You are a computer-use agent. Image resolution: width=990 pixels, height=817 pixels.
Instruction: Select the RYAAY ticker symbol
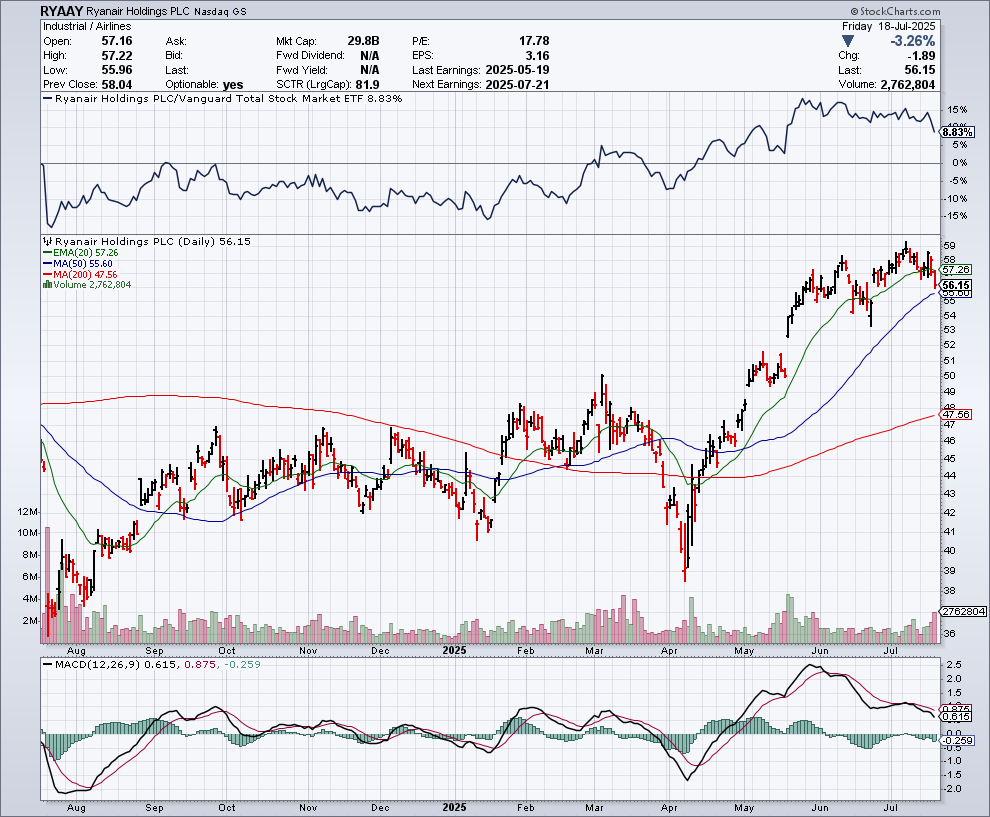pos(61,11)
